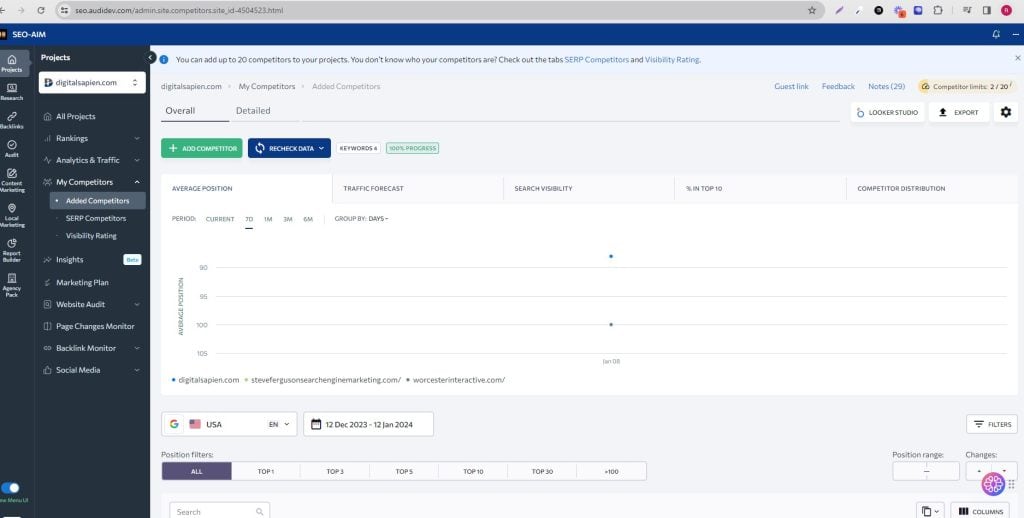Expand the Website Audit menu
Image resolution: width=1024 pixels, height=518 pixels.
click(x=91, y=304)
